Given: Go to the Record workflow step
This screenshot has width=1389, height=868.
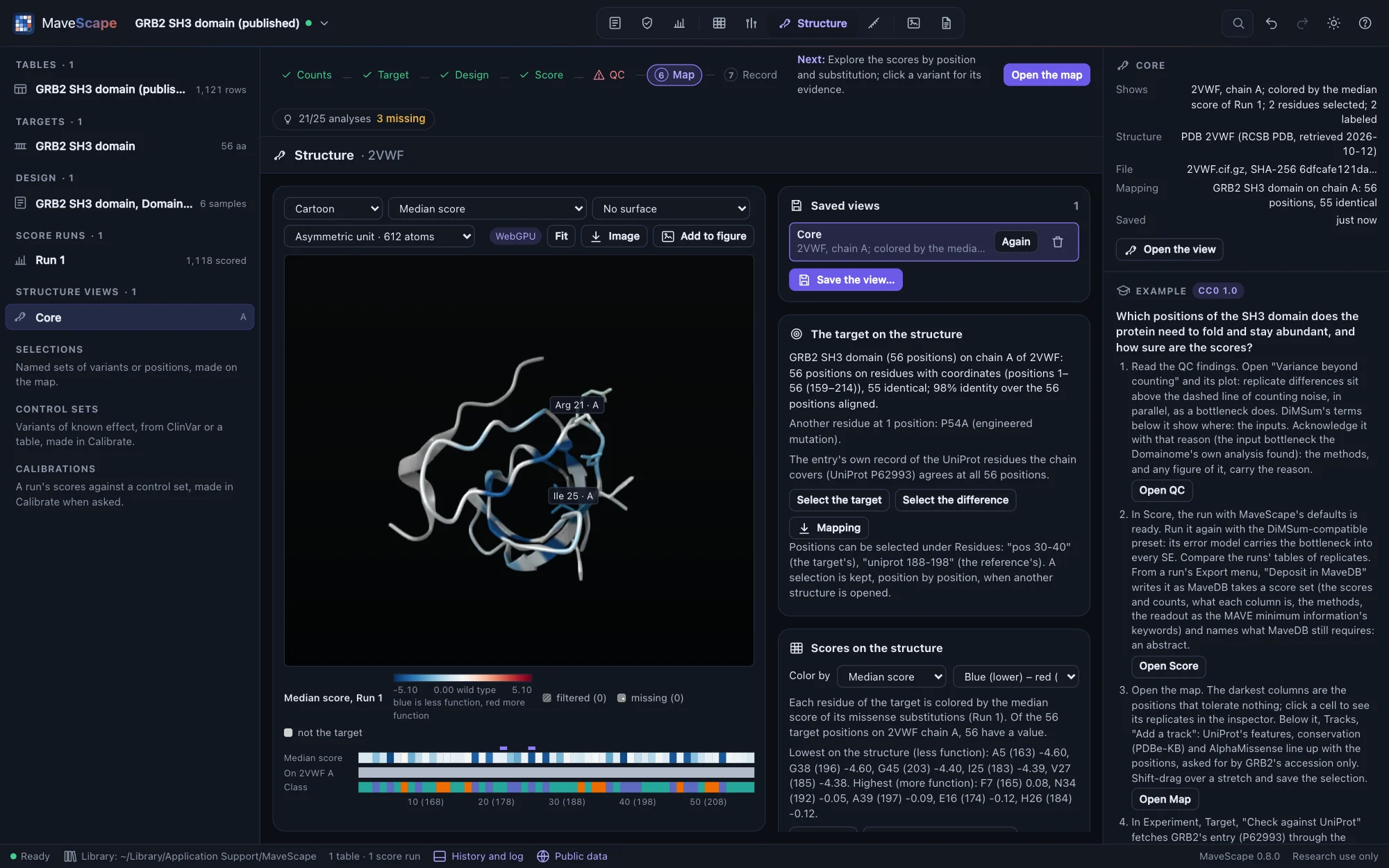Looking at the screenshot, I should [x=751, y=75].
